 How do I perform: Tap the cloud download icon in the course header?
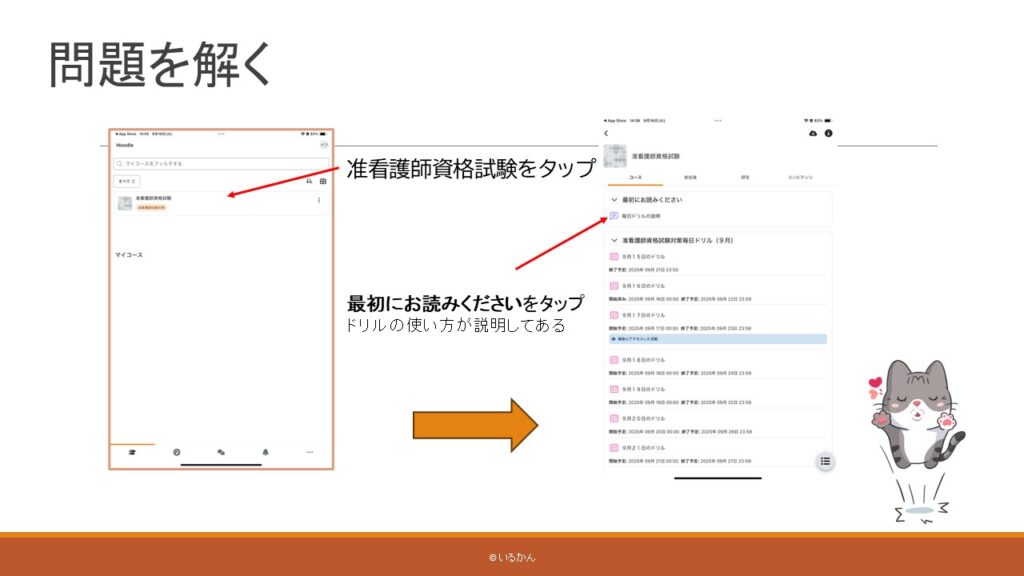click(x=811, y=133)
